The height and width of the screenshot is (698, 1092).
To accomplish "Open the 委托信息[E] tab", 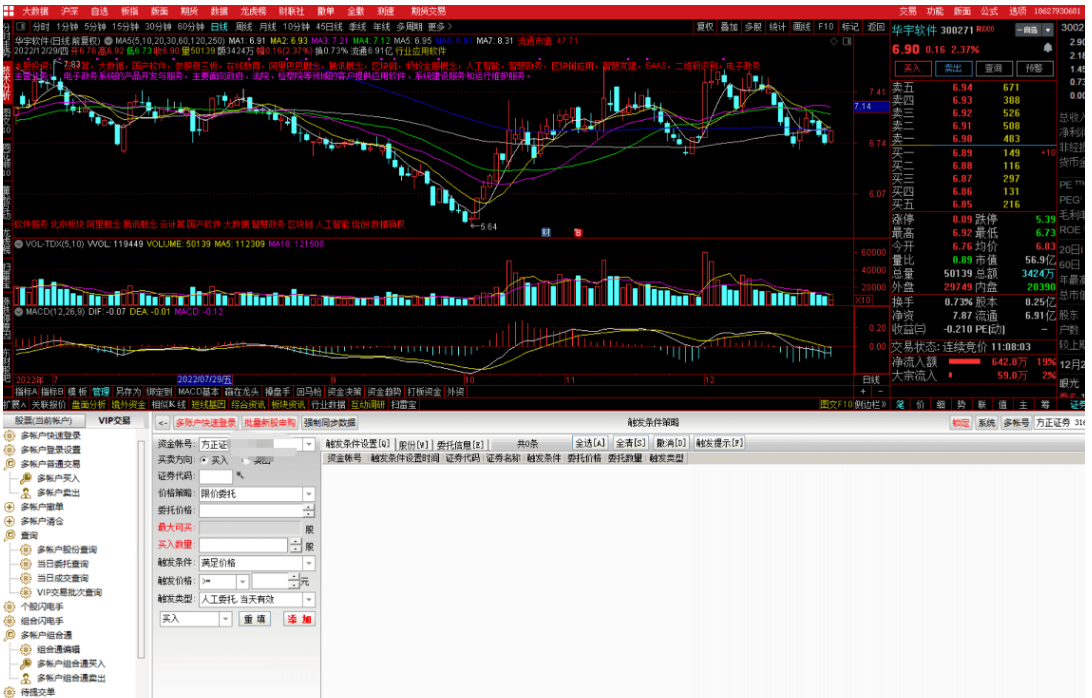I will [x=459, y=444].
